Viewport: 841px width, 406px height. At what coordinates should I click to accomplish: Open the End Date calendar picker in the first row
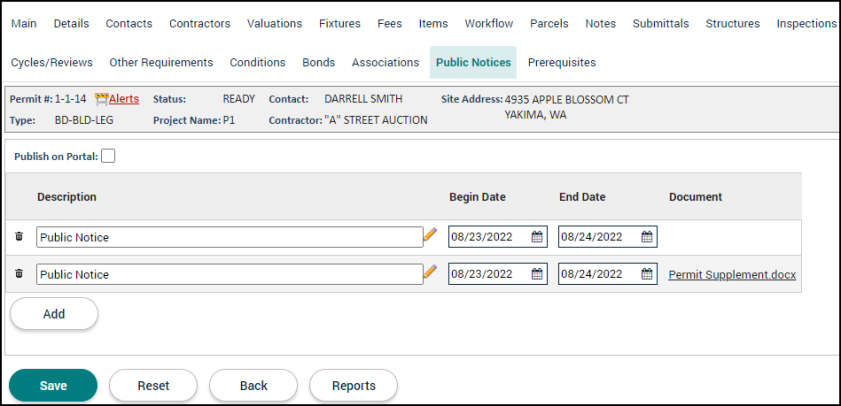tap(647, 237)
